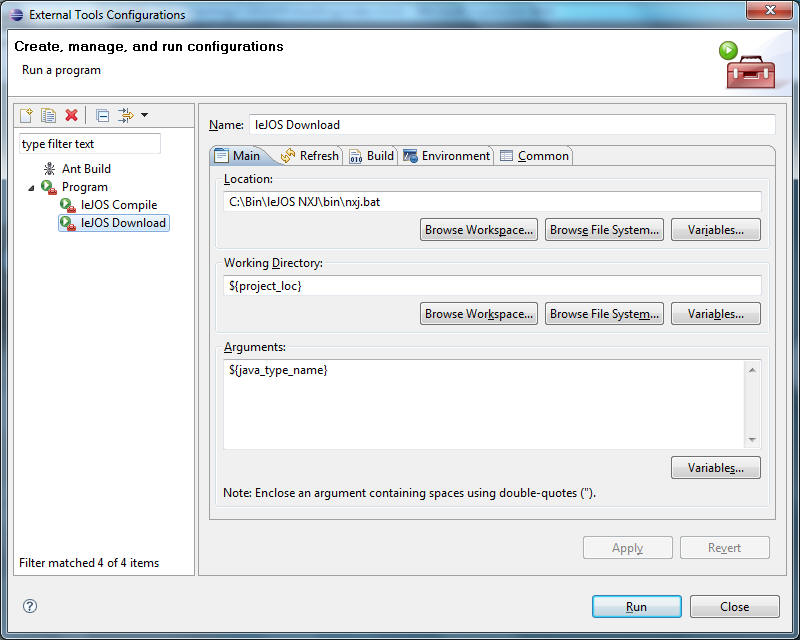Switch to the Common tab
This screenshot has height=640, width=800.
point(534,156)
